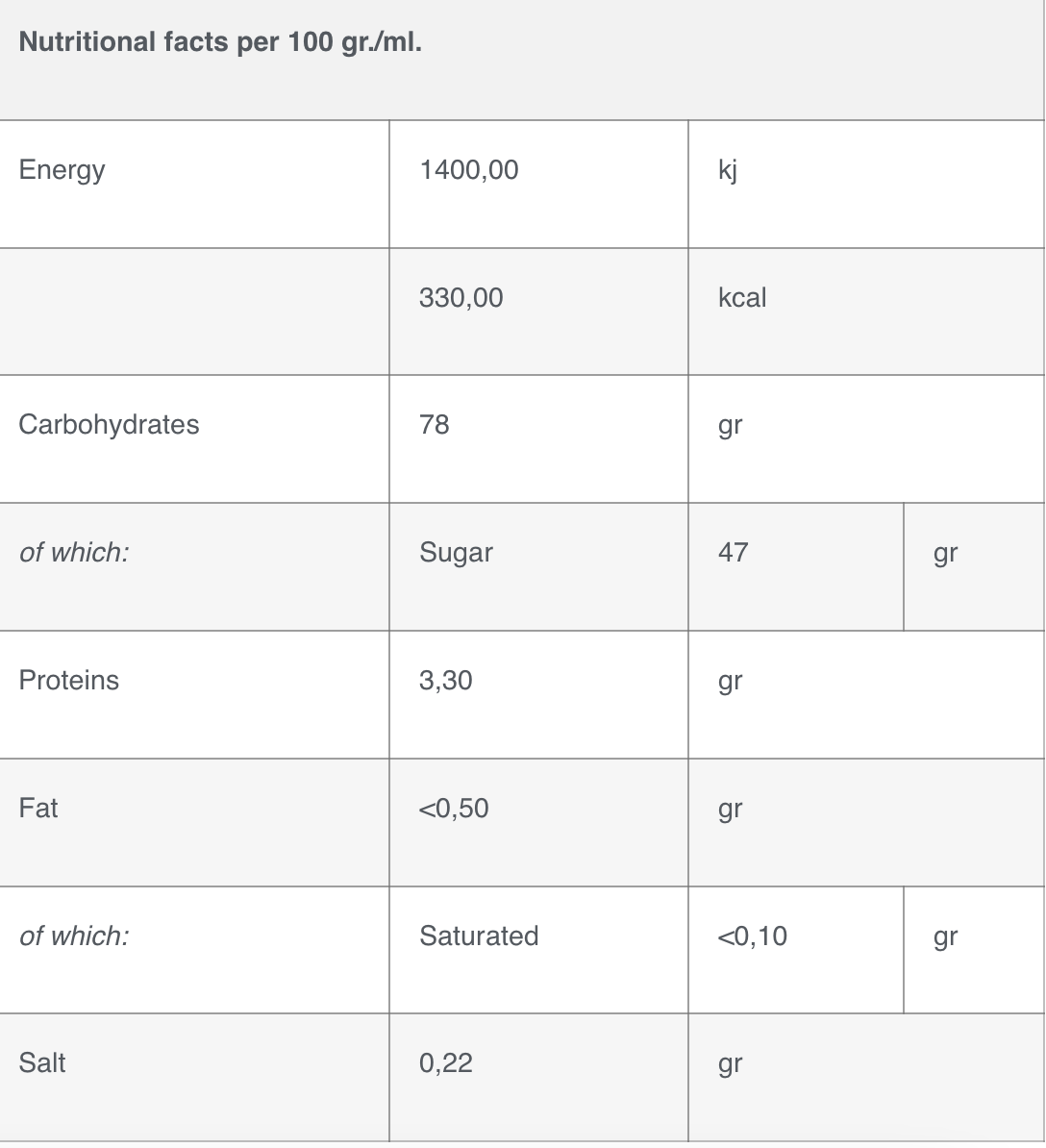Select the salt value 0,22
The width and height of the screenshot is (1046, 1148).
(x=446, y=1063)
